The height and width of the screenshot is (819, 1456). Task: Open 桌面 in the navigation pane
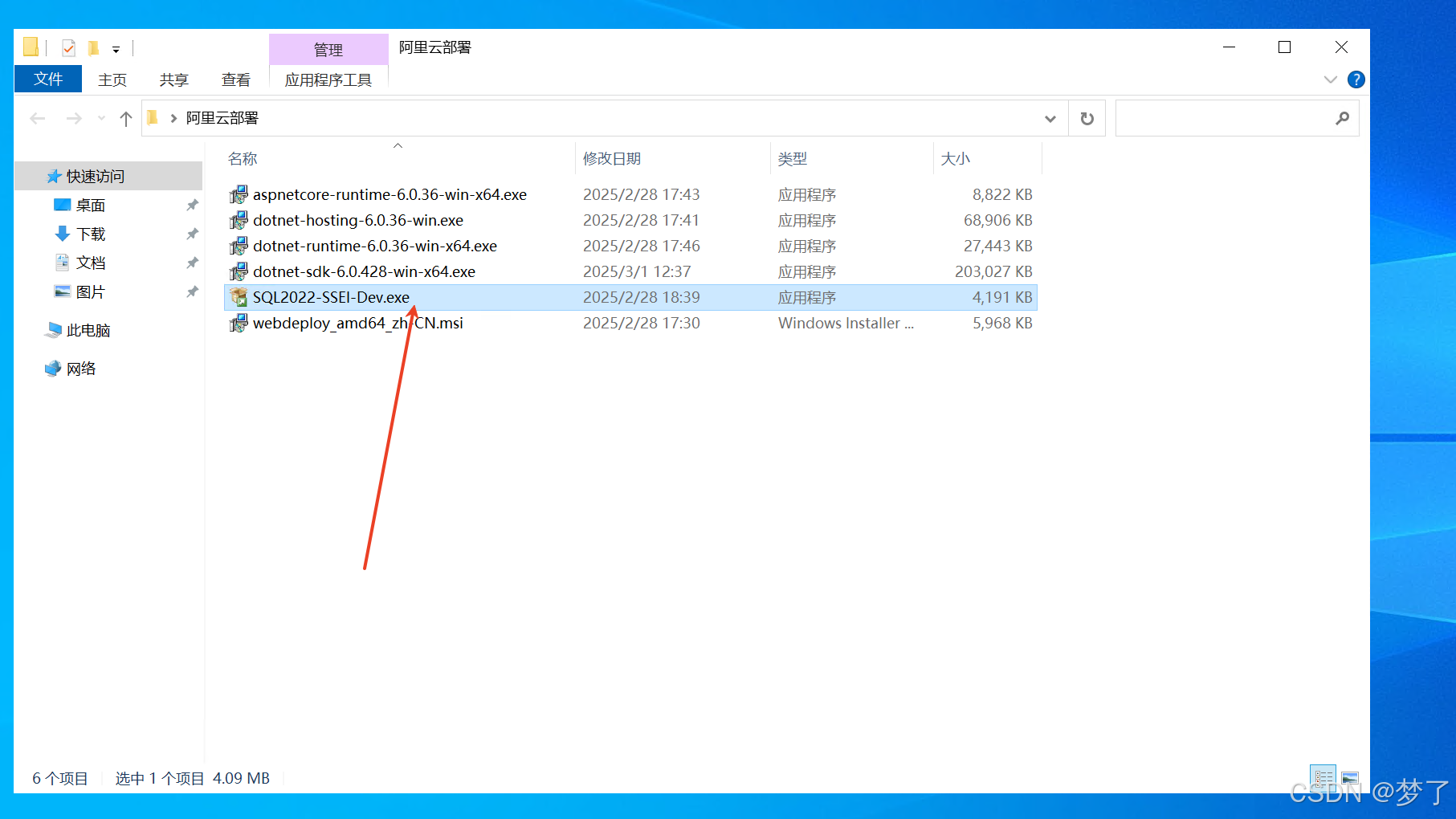(x=91, y=206)
